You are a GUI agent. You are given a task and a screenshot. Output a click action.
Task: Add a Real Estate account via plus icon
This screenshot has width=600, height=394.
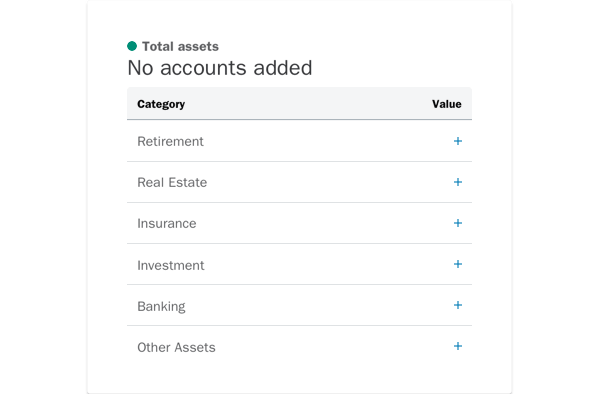click(458, 182)
